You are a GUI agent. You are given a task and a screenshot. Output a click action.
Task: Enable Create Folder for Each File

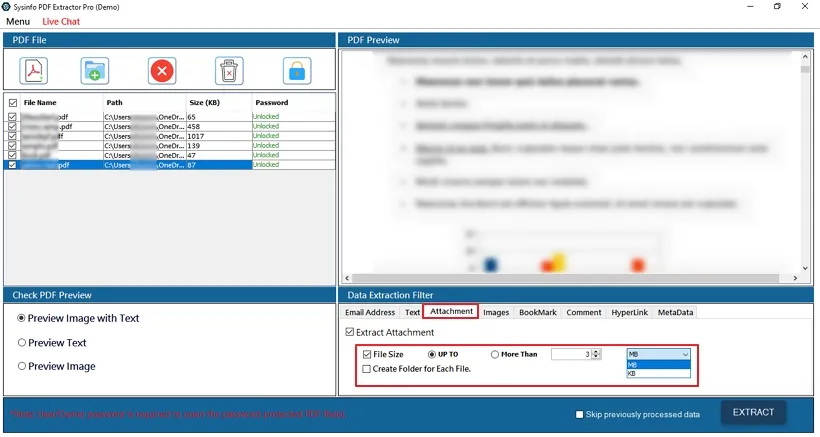(367, 369)
